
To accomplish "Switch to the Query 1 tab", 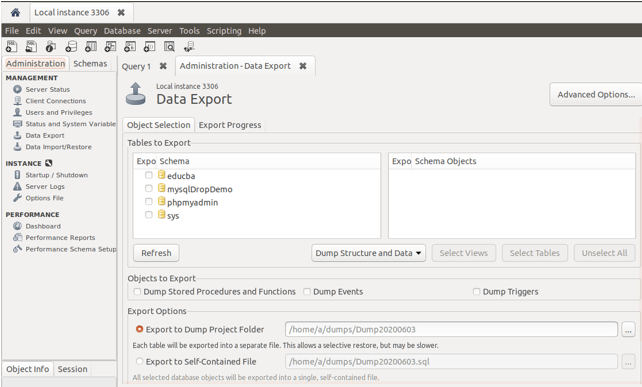I will point(136,66).
